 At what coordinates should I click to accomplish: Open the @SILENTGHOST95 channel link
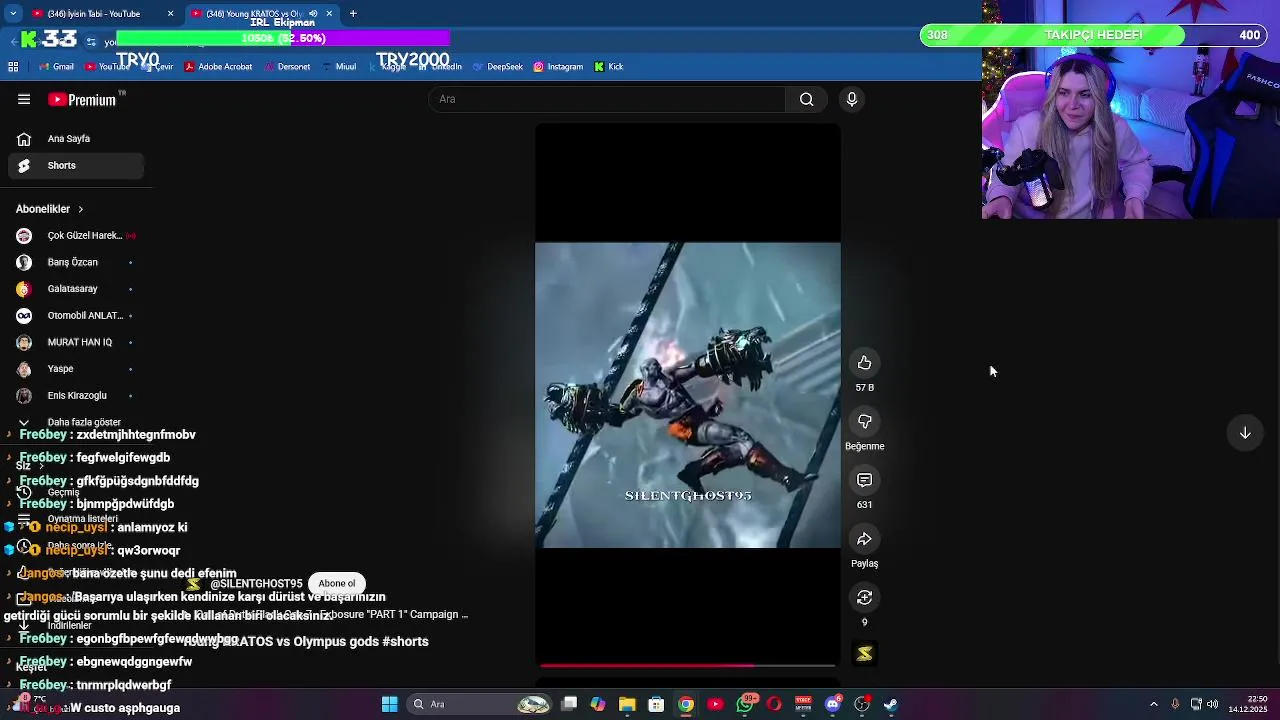coord(256,584)
